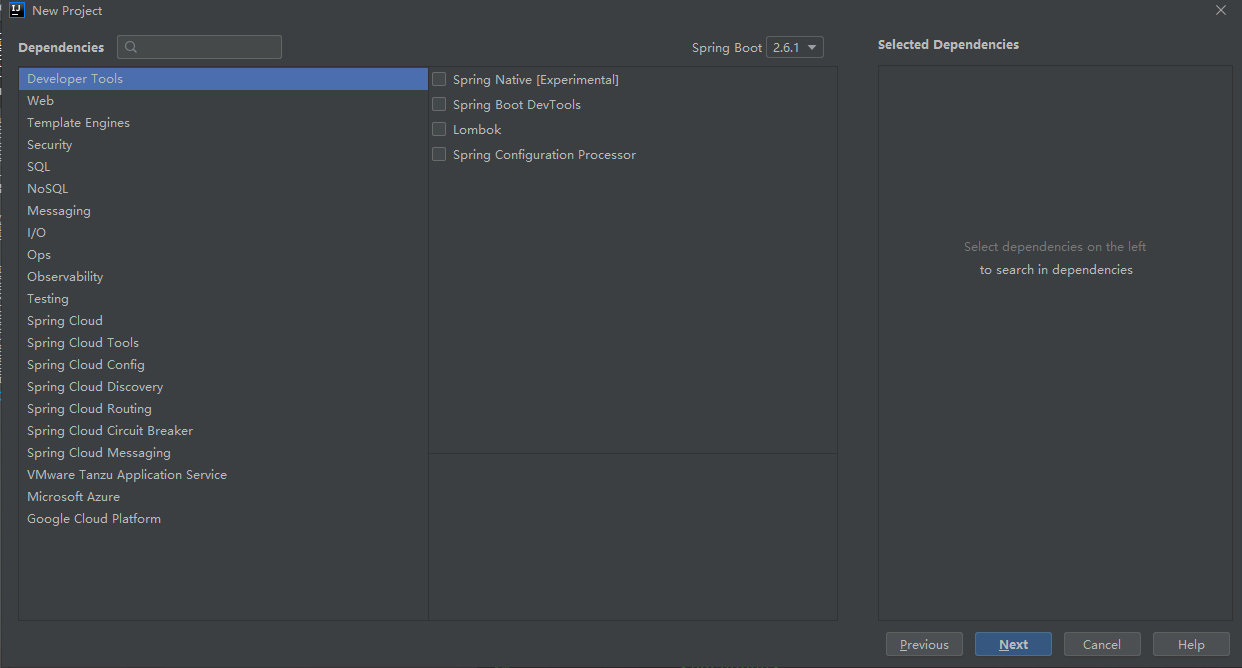This screenshot has width=1242, height=668.
Task: Go back with the Previous button
Action: coord(924,644)
